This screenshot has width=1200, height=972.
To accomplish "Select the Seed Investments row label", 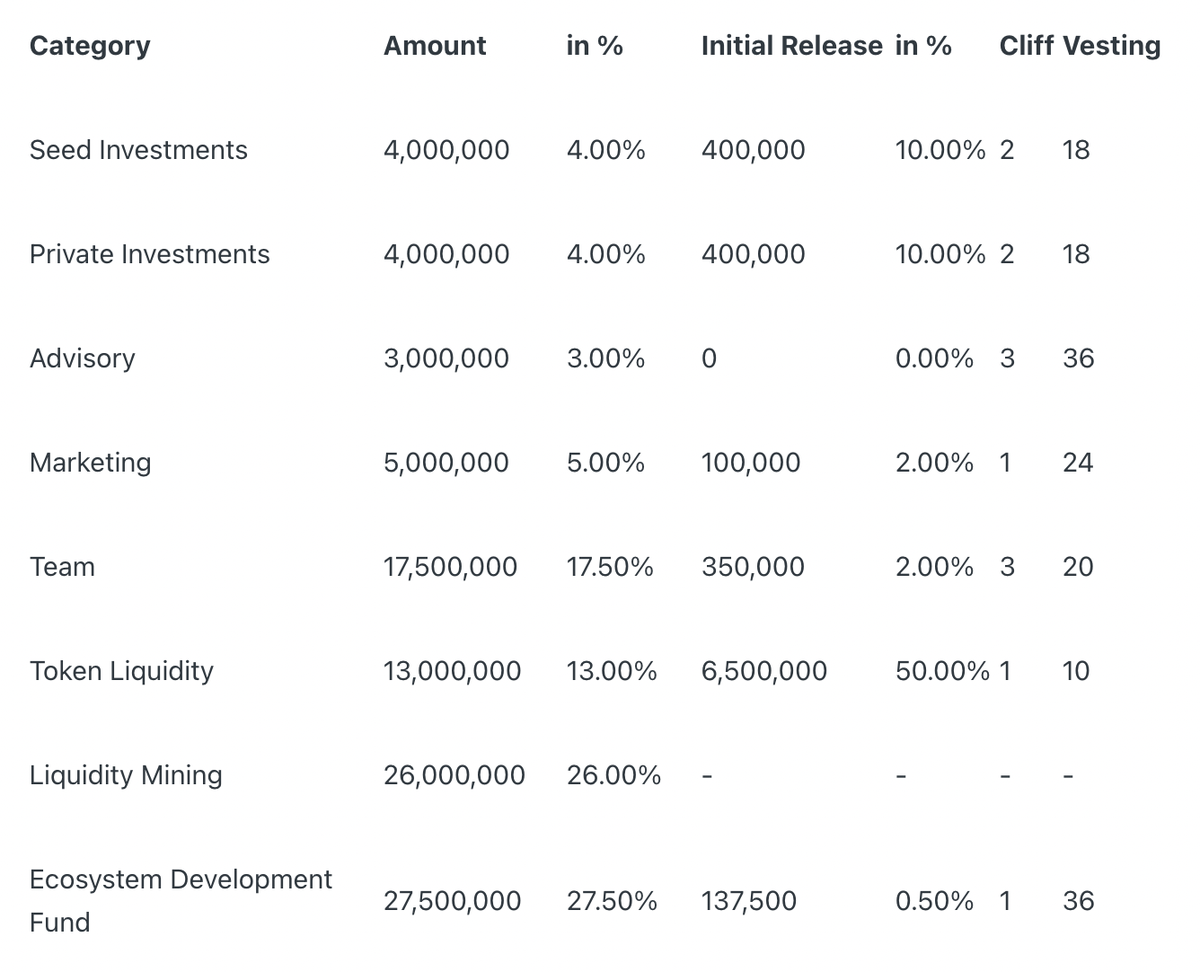I will coord(138,150).
